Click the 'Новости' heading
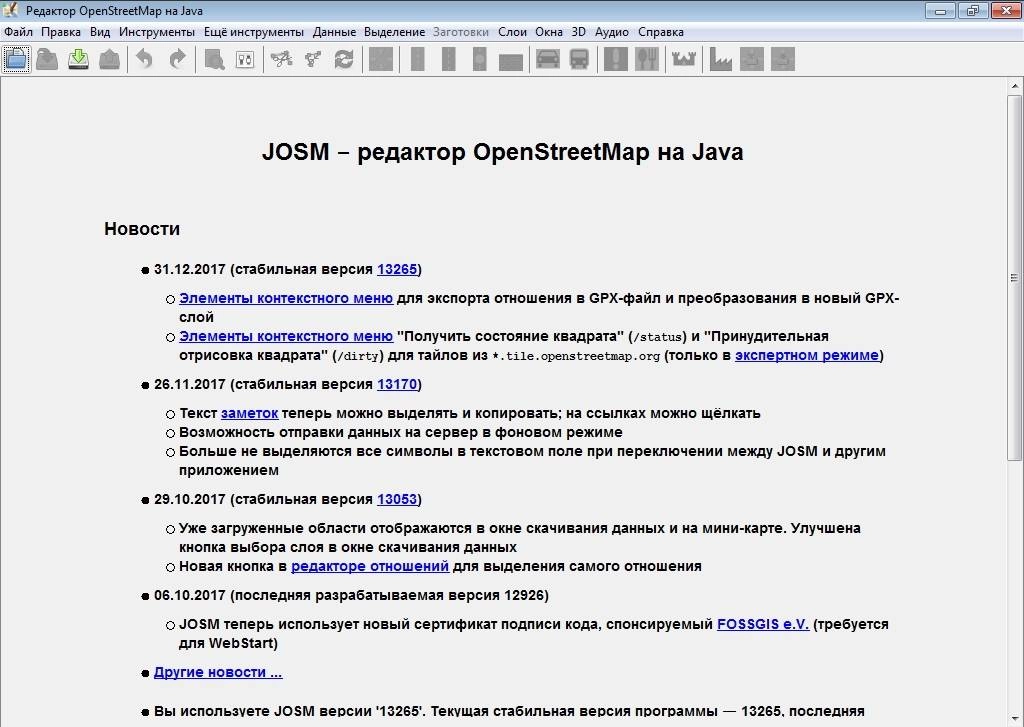The width and height of the screenshot is (1024, 727). (142, 229)
